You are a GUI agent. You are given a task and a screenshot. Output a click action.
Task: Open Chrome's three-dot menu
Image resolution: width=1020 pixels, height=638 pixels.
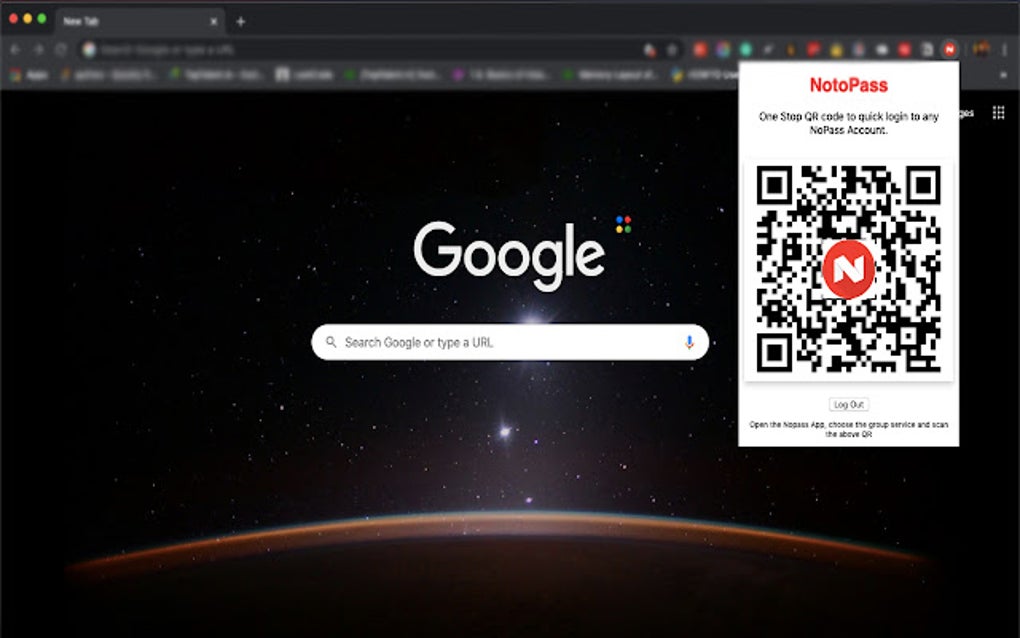[1004, 49]
